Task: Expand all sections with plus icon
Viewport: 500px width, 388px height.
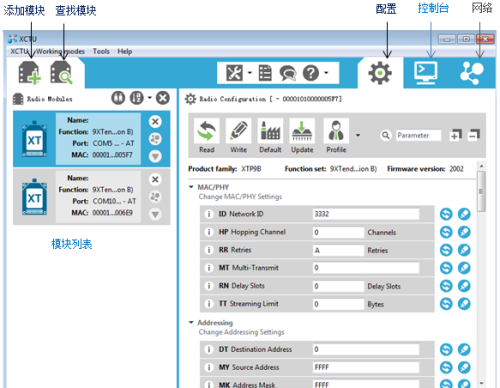Action: pos(455,135)
